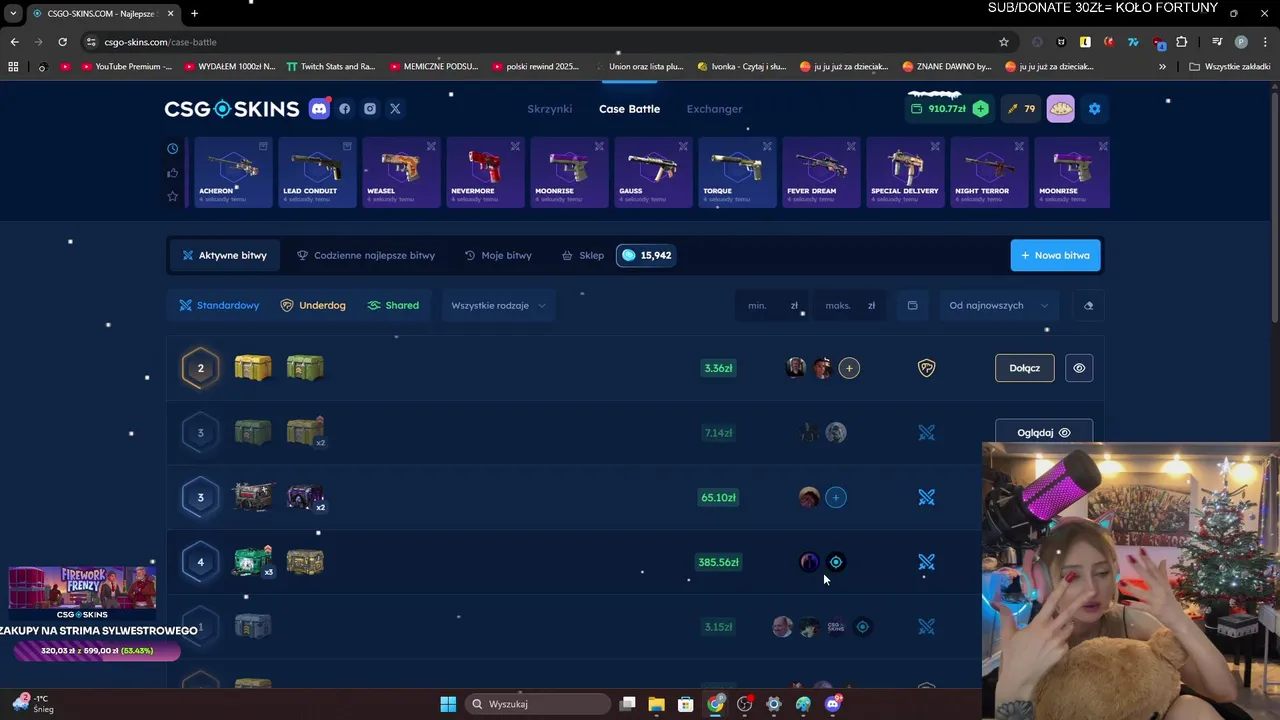Select Shared battle type filter
The image size is (1280, 720).
point(393,305)
